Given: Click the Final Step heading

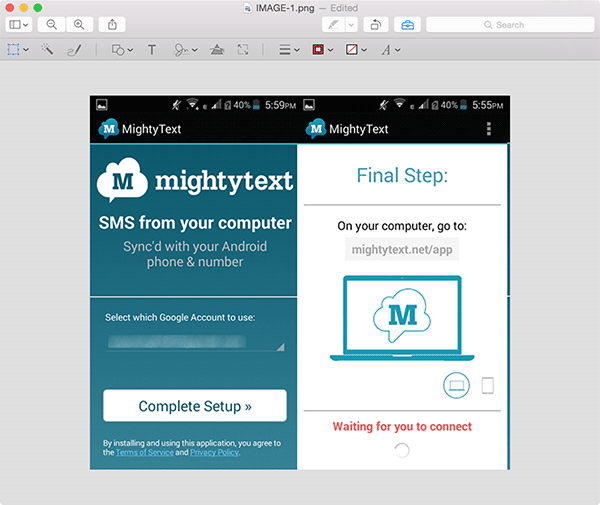Looking at the screenshot, I should (402, 176).
